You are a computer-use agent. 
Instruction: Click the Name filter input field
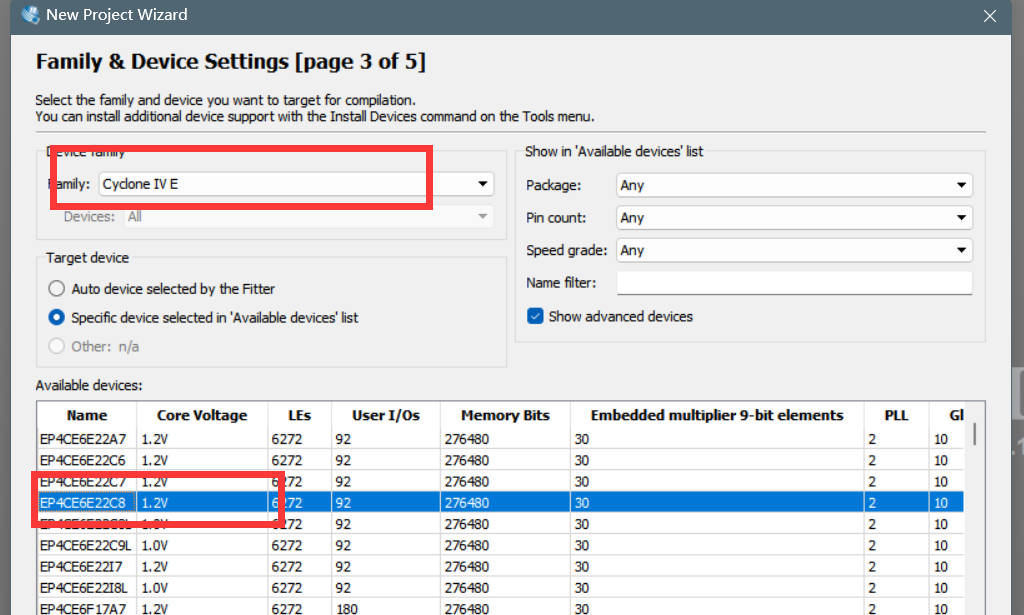click(x=794, y=283)
